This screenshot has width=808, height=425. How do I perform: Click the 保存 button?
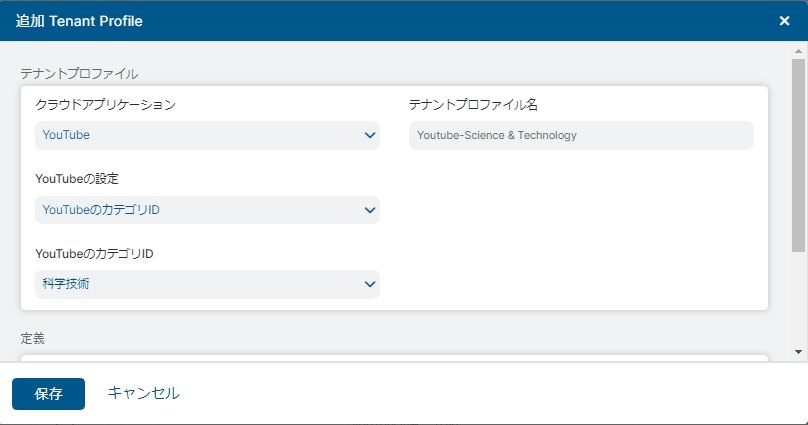(x=48, y=394)
